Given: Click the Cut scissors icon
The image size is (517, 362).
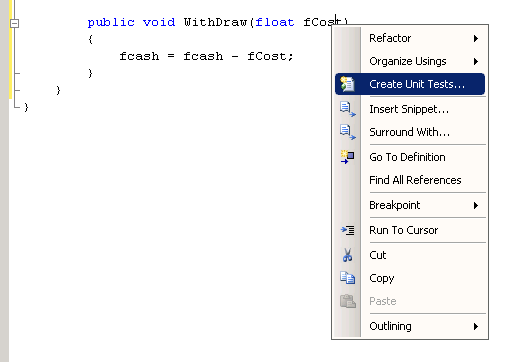Looking at the screenshot, I should coord(347,255).
